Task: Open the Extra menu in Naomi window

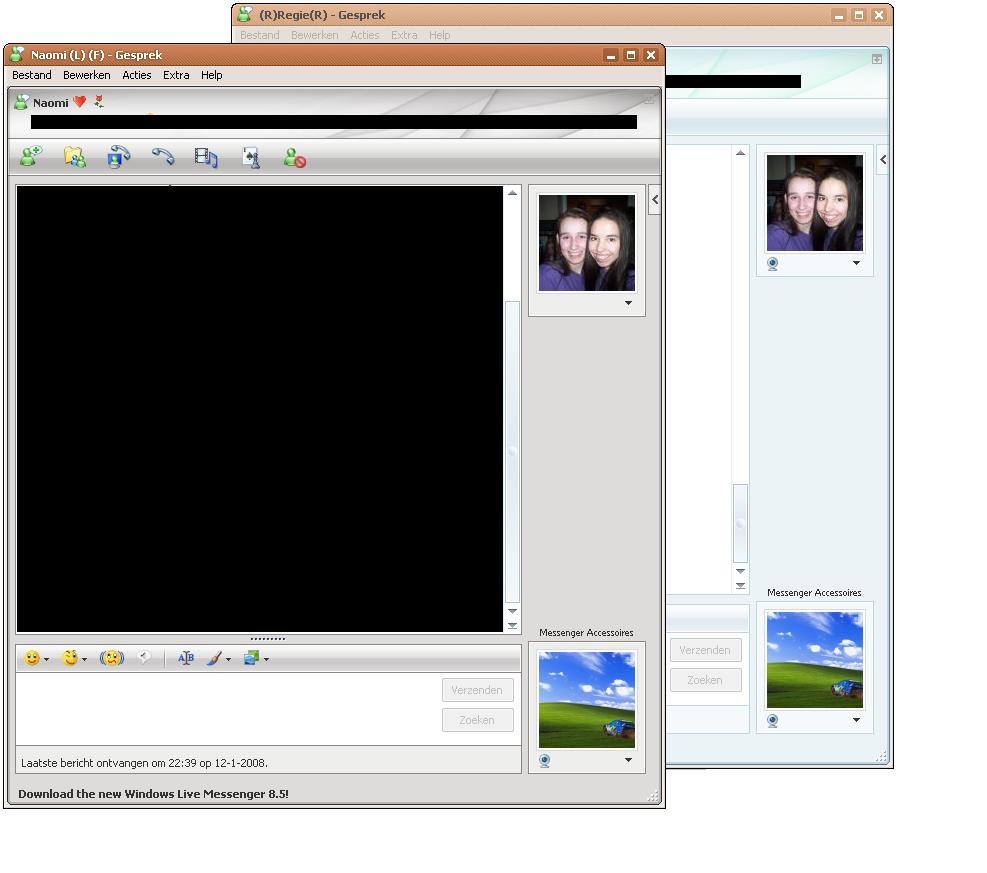Action: pyautogui.click(x=176, y=75)
